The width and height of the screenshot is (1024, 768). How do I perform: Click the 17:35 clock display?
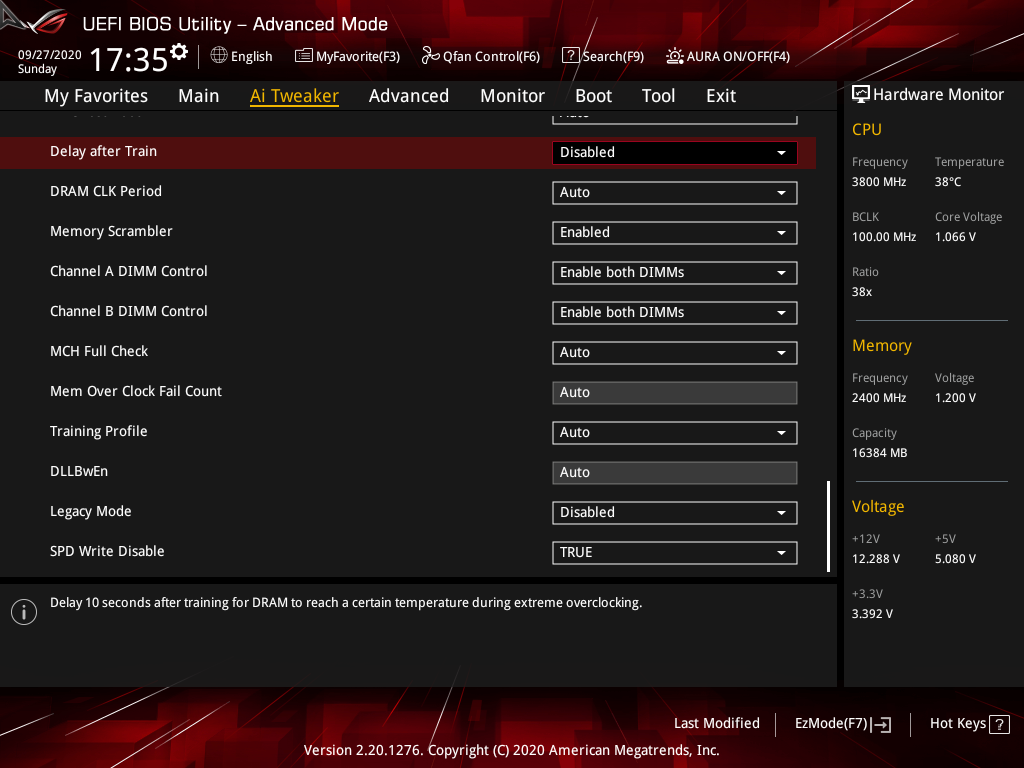coord(129,60)
